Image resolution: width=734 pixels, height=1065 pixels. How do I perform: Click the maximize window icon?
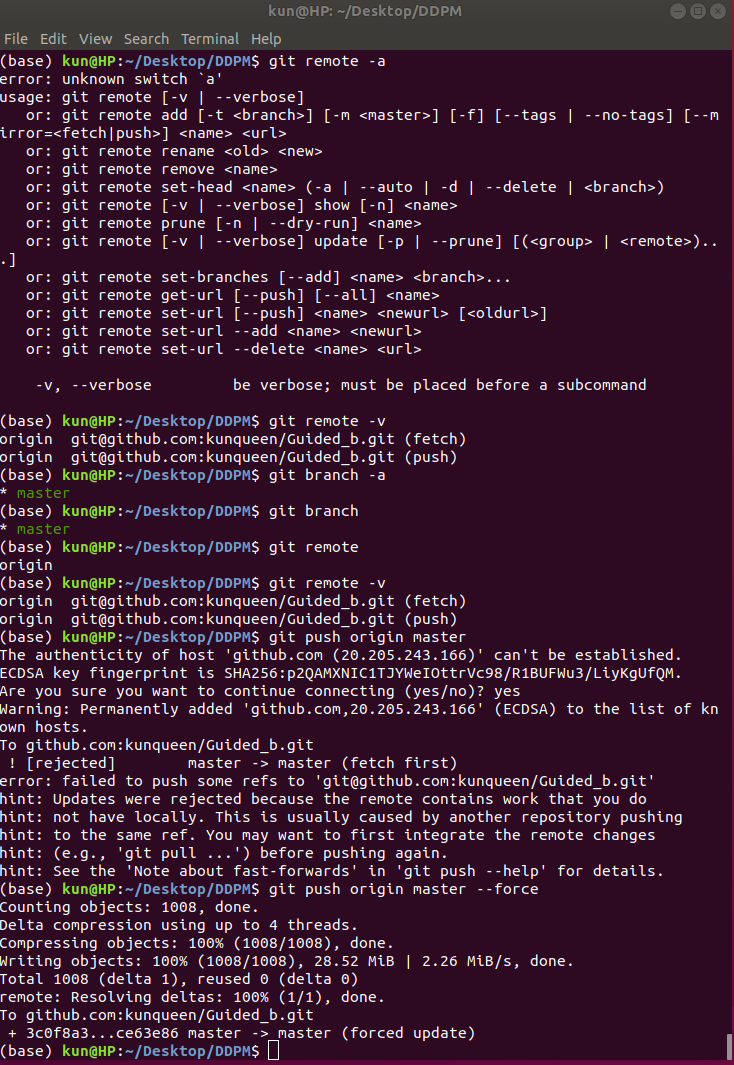click(x=699, y=11)
